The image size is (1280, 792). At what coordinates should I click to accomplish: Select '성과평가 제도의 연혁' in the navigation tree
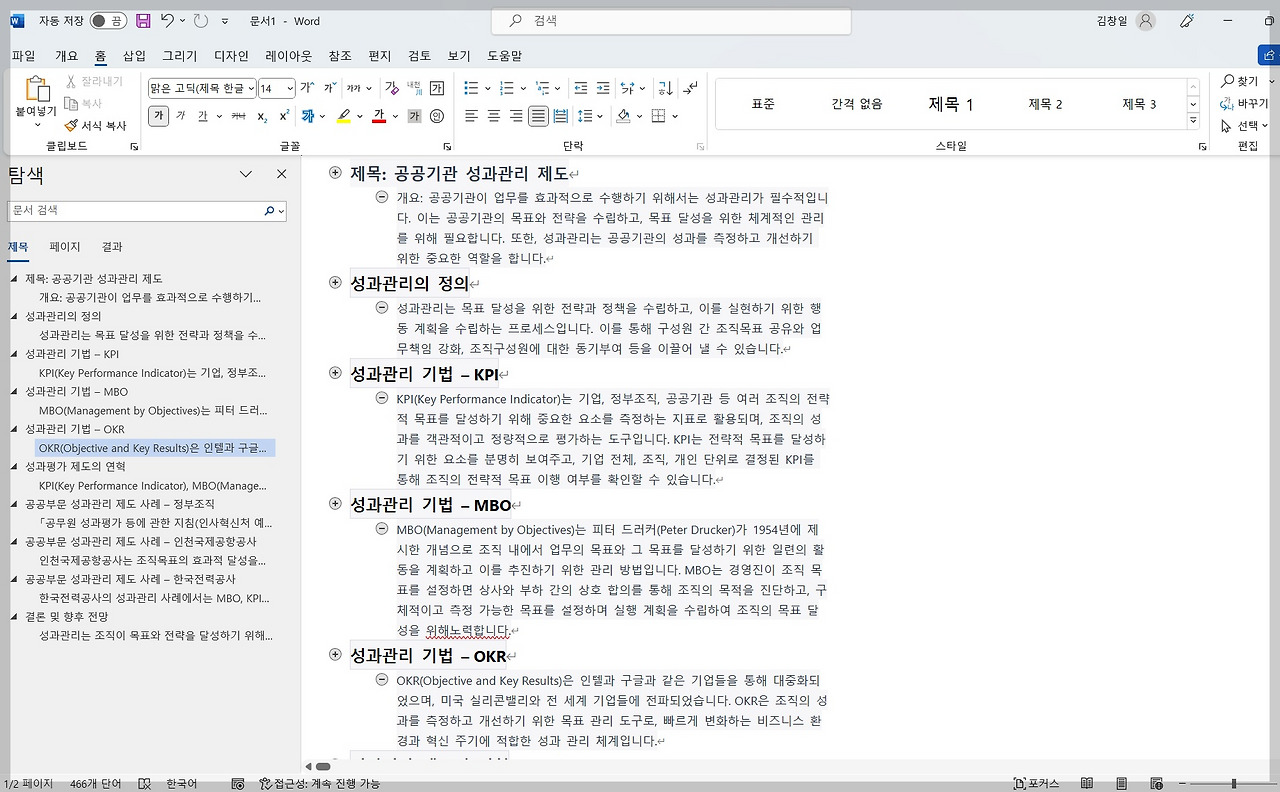(75, 466)
